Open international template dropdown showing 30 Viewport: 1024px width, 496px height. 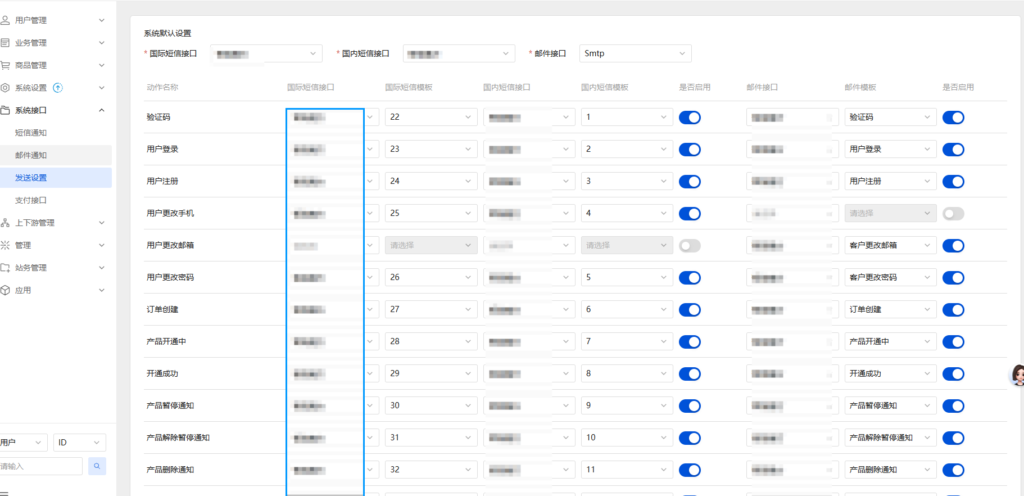click(x=431, y=406)
